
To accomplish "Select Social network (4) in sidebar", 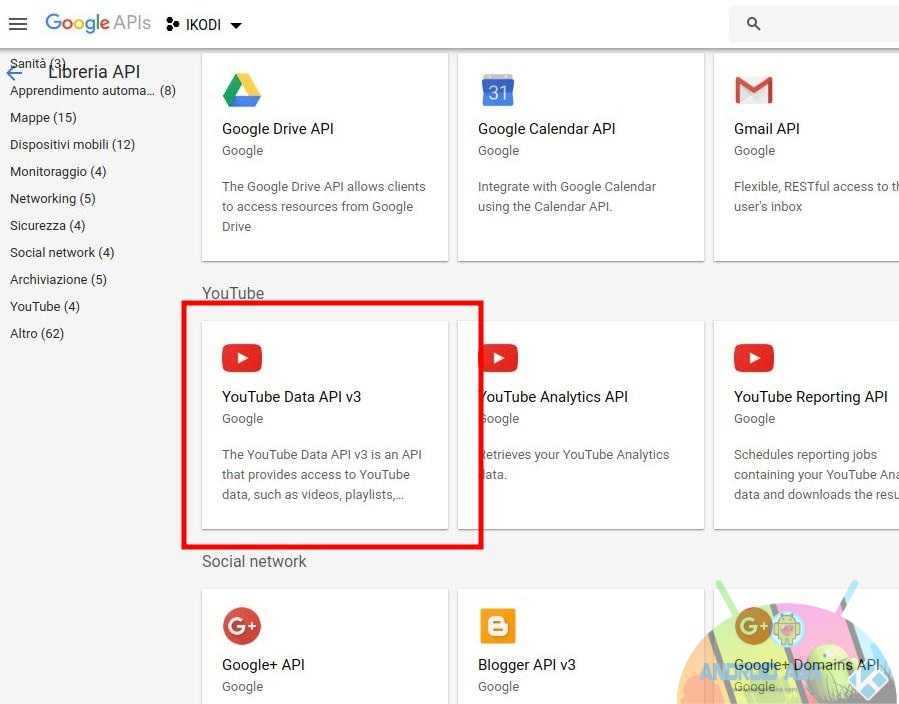I will [62, 252].
